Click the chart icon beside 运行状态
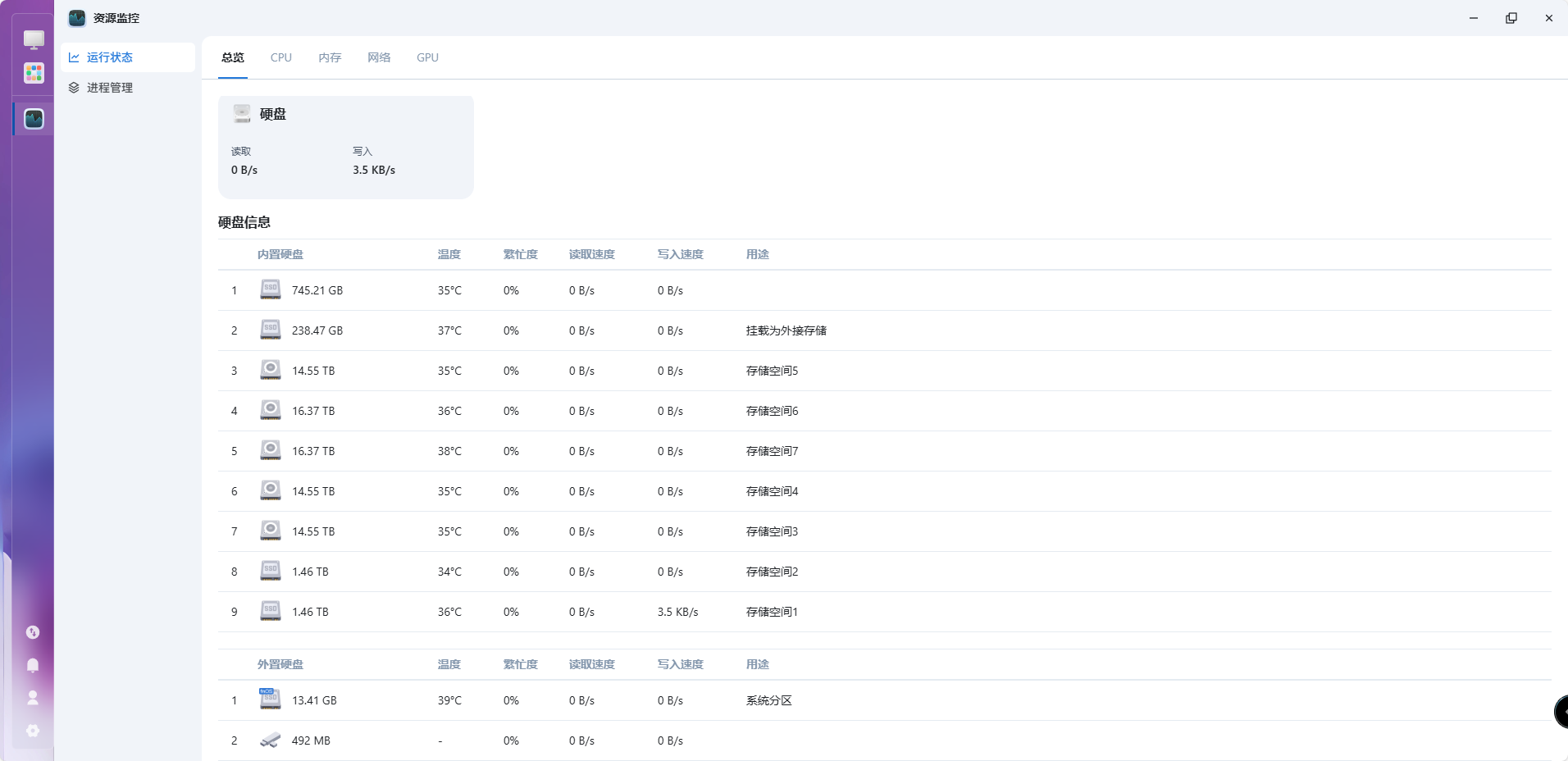Viewport: 1568px width, 761px height. [74, 57]
